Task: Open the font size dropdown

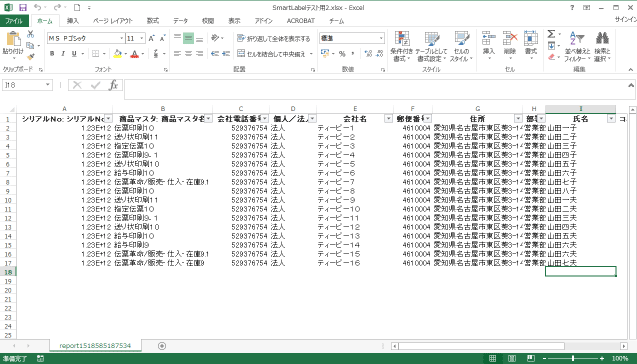Action: tap(142, 38)
